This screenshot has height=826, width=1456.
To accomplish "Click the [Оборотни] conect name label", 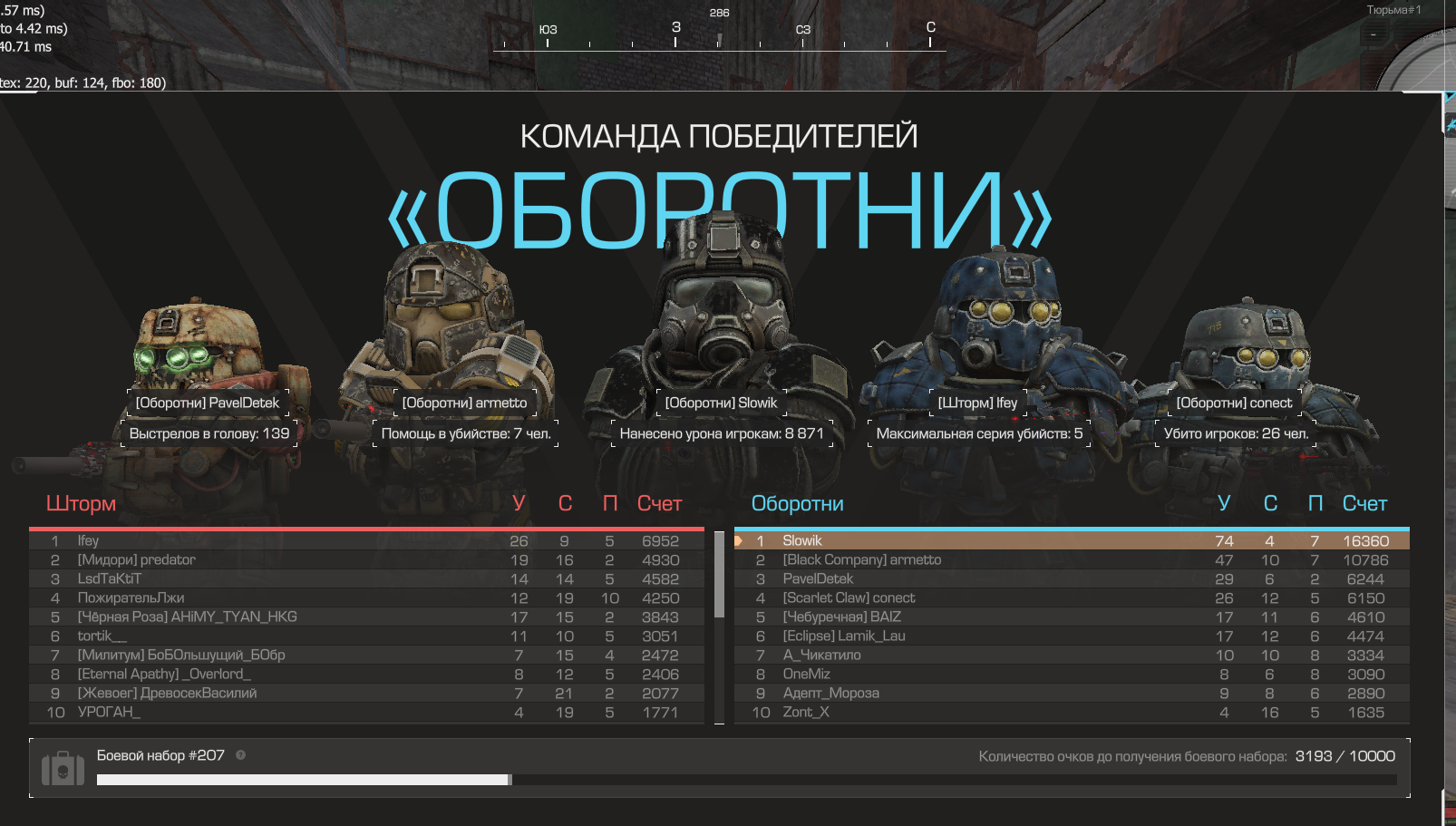I will point(1234,403).
